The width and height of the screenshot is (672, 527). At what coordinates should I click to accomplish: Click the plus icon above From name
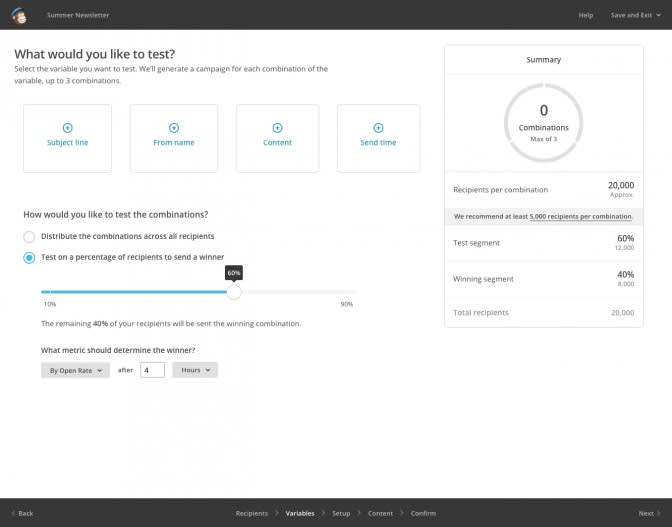[174, 127]
